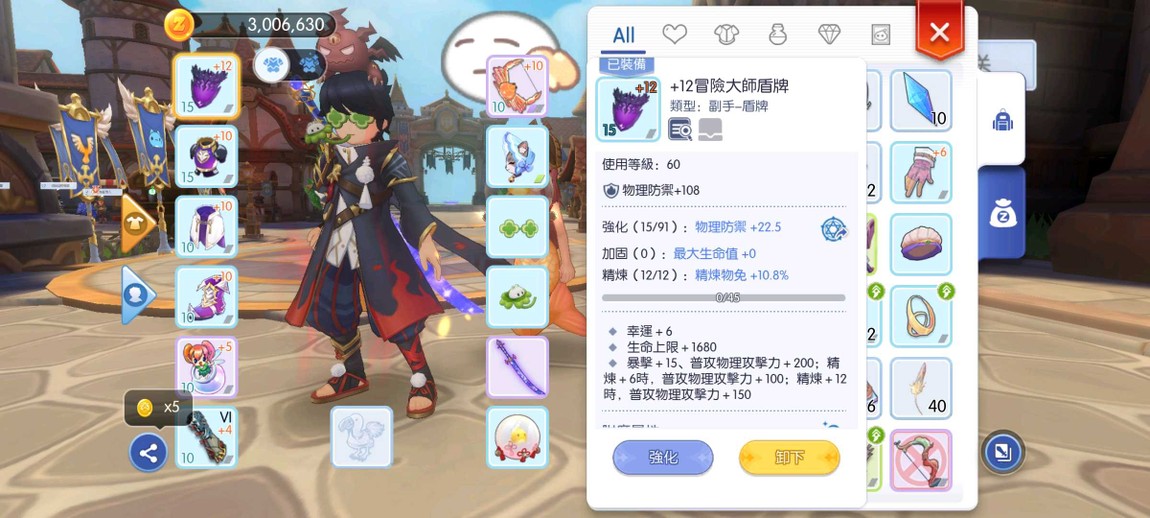Click the share icon button
1150x518 pixels.
[148, 453]
